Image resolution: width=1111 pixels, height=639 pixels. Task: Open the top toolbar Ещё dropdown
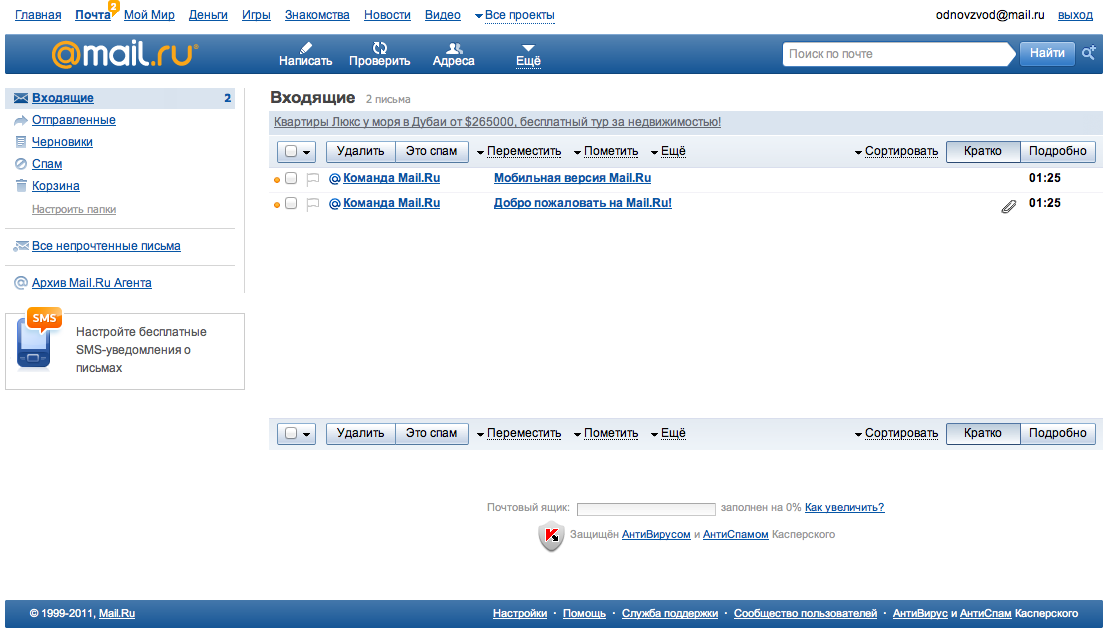coord(668,152)
